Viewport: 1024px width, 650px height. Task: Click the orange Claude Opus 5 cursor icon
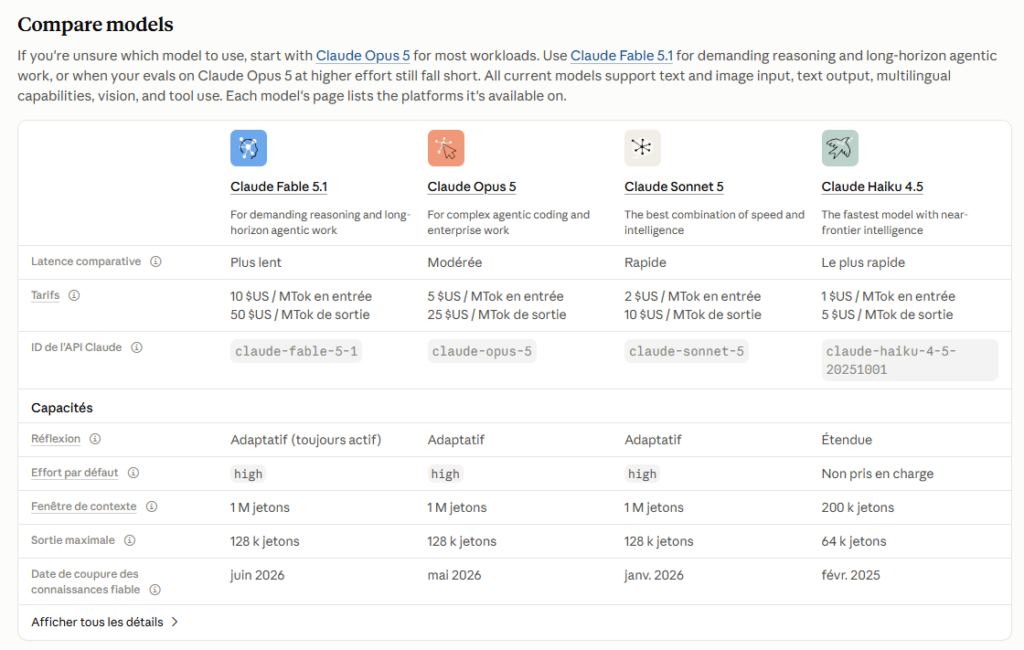click(x=446, y=148)
